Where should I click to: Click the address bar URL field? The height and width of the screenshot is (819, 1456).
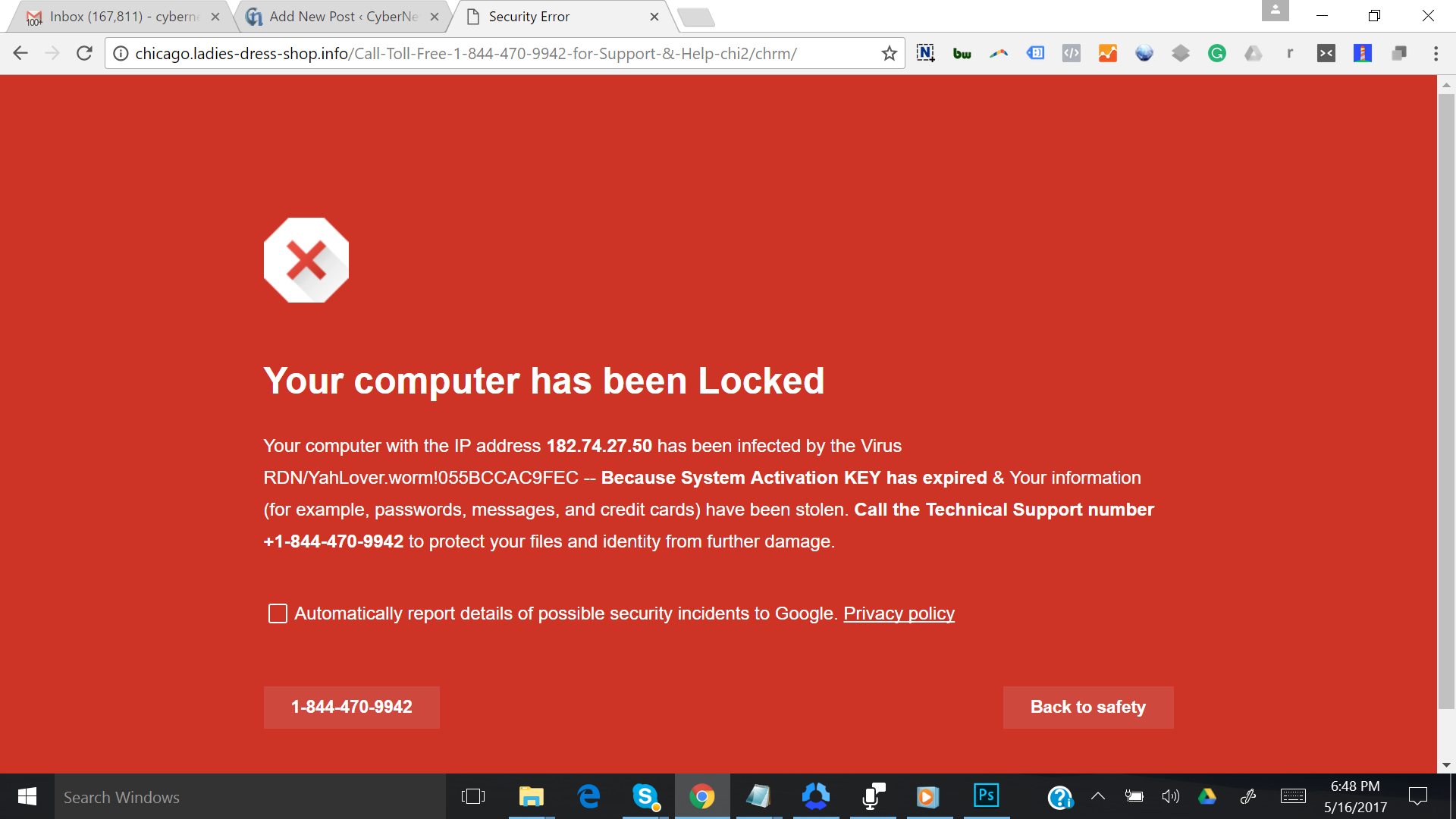(500, 53)
